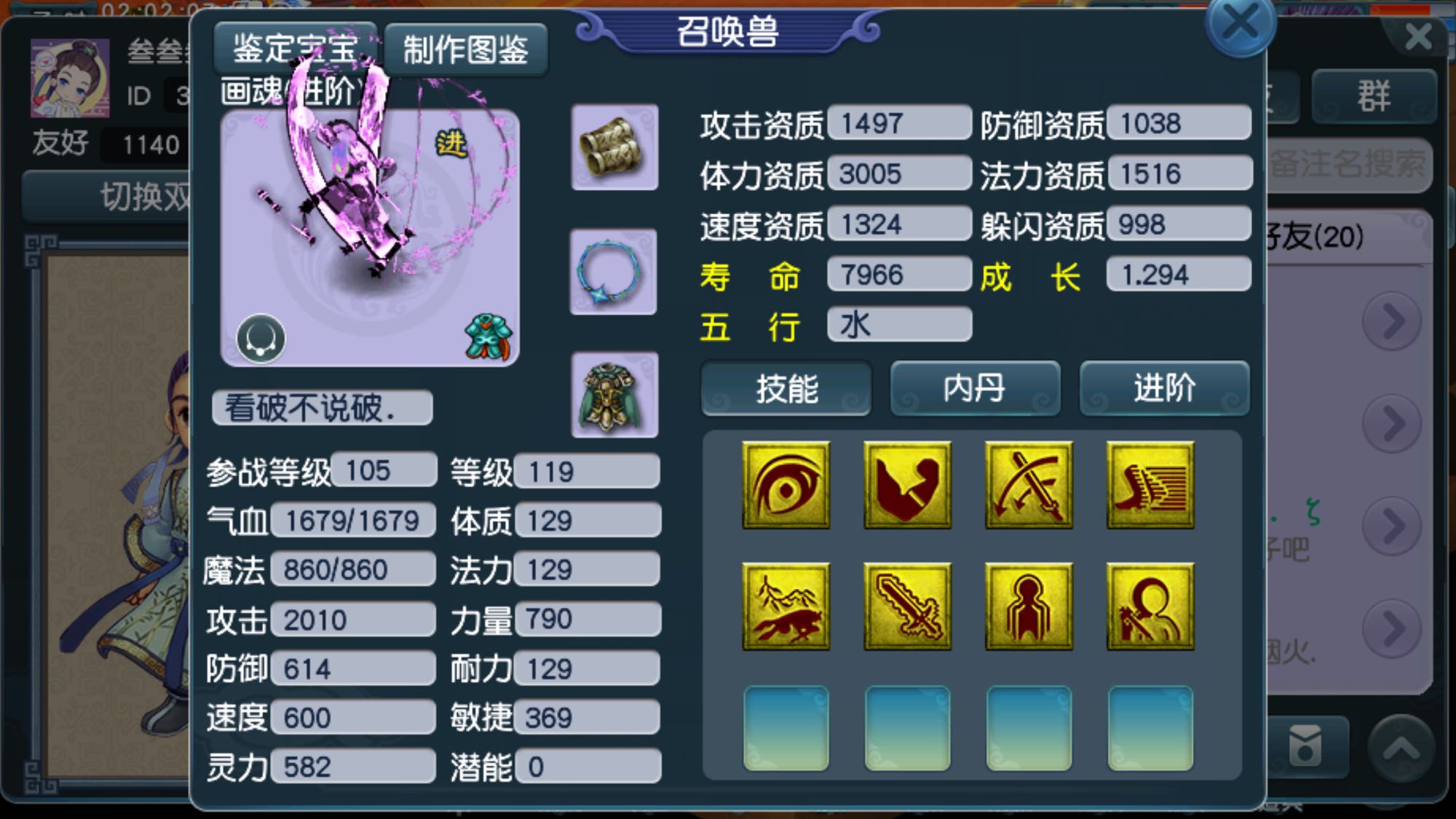Select the blue necklace equipment slot
The height and width of the screenshot is (819, 1456).
pyautogui.click(x=613, y=272)
